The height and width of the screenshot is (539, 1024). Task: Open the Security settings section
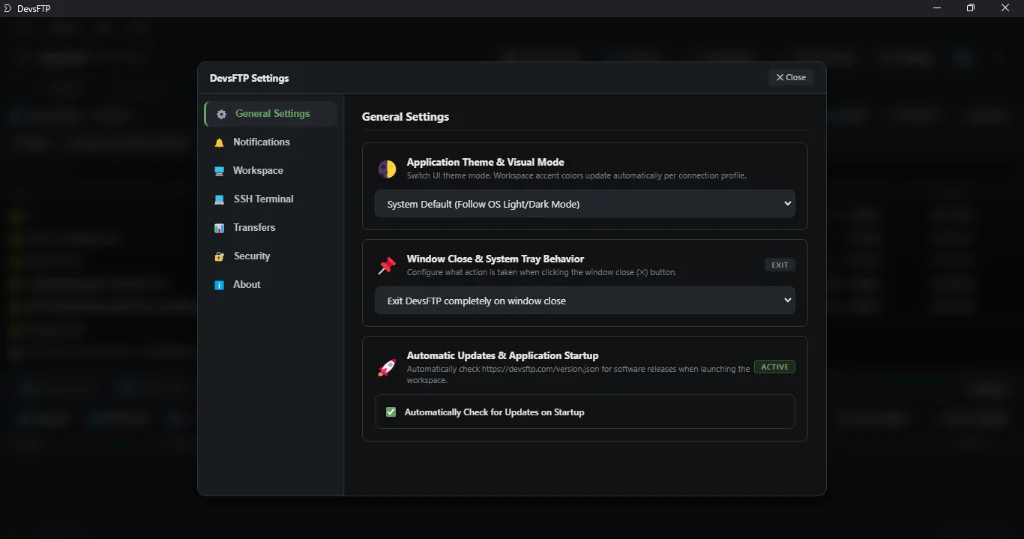[x=271, y=256]
